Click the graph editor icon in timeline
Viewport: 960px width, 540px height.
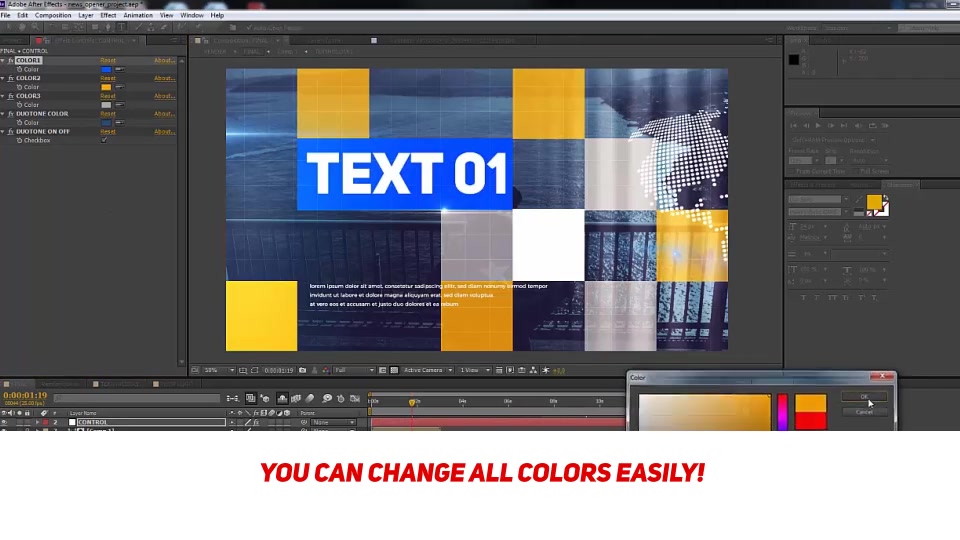click(354, 399)
